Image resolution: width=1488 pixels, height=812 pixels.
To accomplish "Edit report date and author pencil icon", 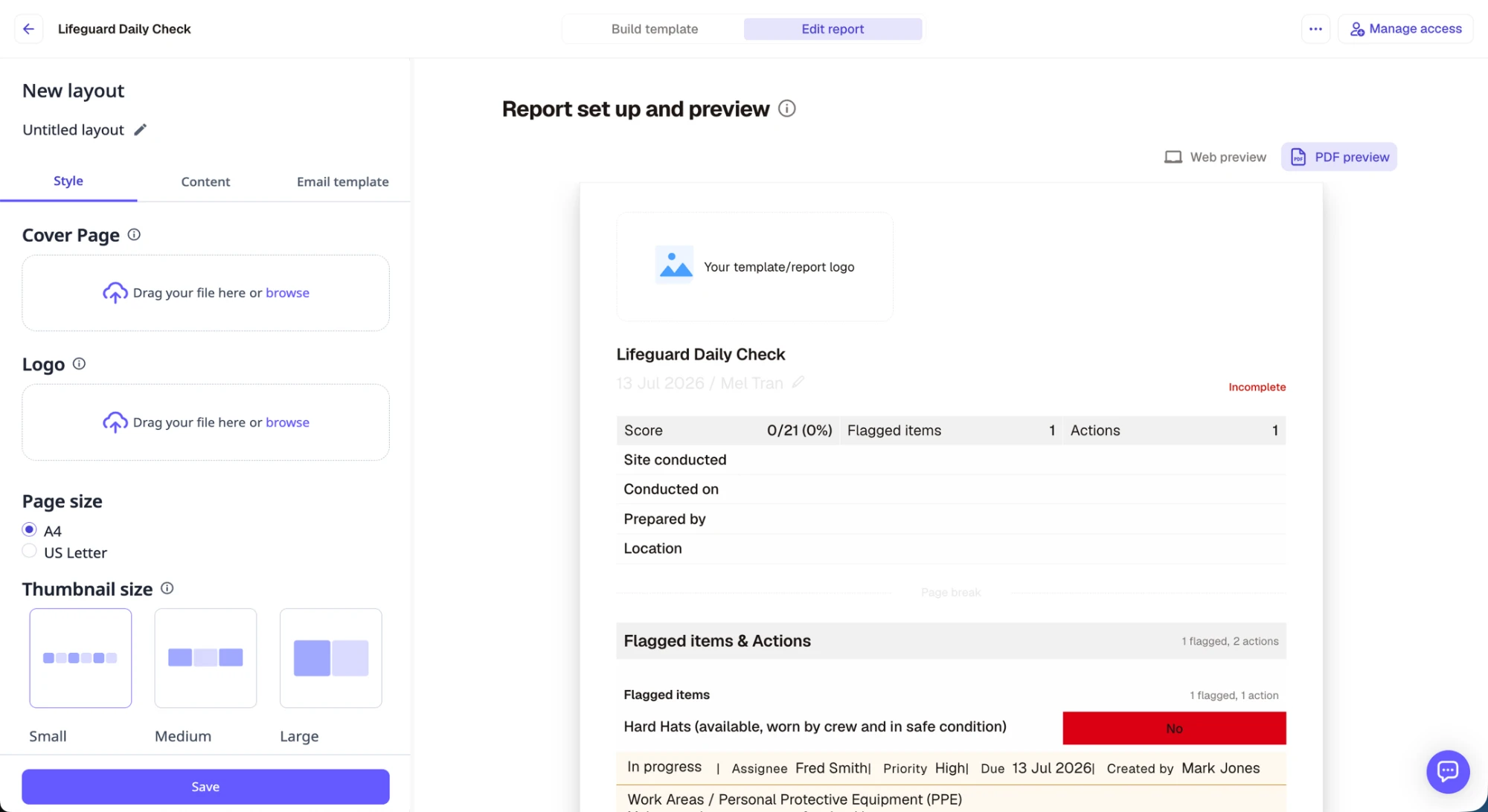I will pos(798,382).
